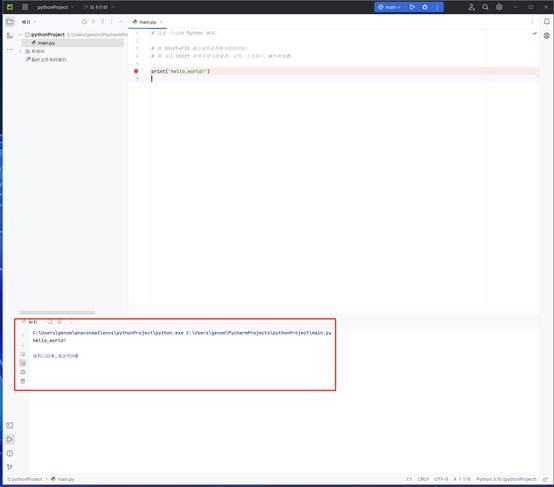This screenshot has width=554, height=487.
Task: Click pythonProject breadcrumb in status bar
Action: tap(25, 479)
